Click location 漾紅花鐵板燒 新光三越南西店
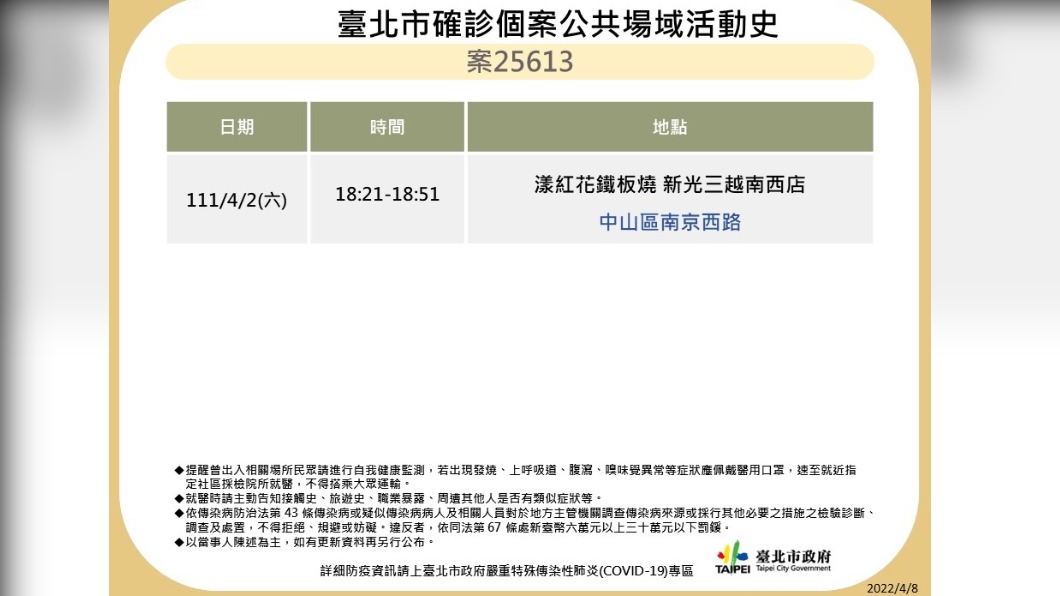Viewport: 1060px width, 596px height. click(670, 184)
